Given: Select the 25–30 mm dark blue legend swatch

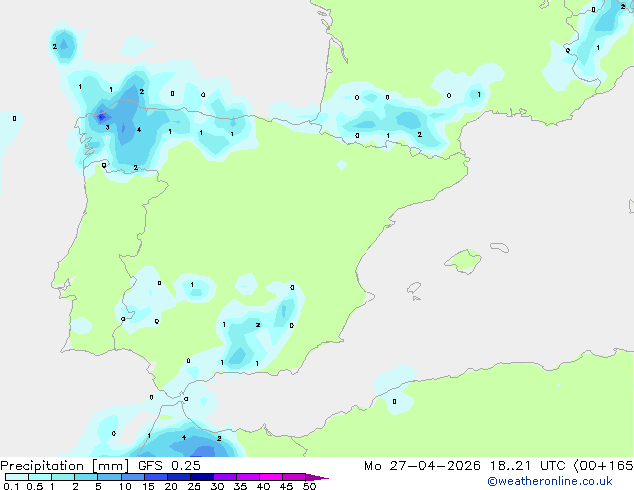Looking at the screenshot, I should [202, 477].
